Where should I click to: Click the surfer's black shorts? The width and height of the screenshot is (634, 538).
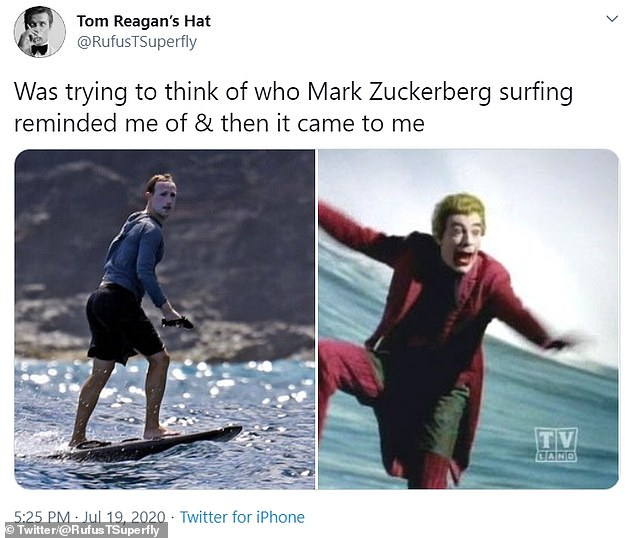[x=121, y=322]
